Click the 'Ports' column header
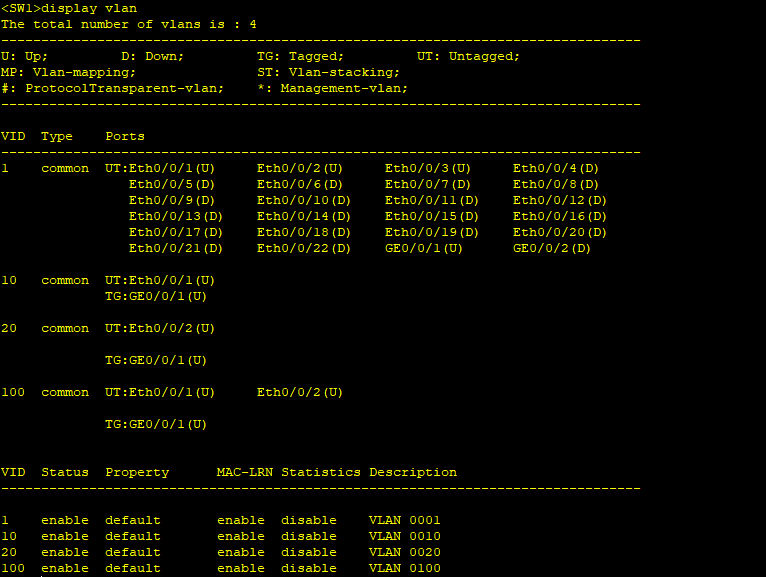 (124, 136)
